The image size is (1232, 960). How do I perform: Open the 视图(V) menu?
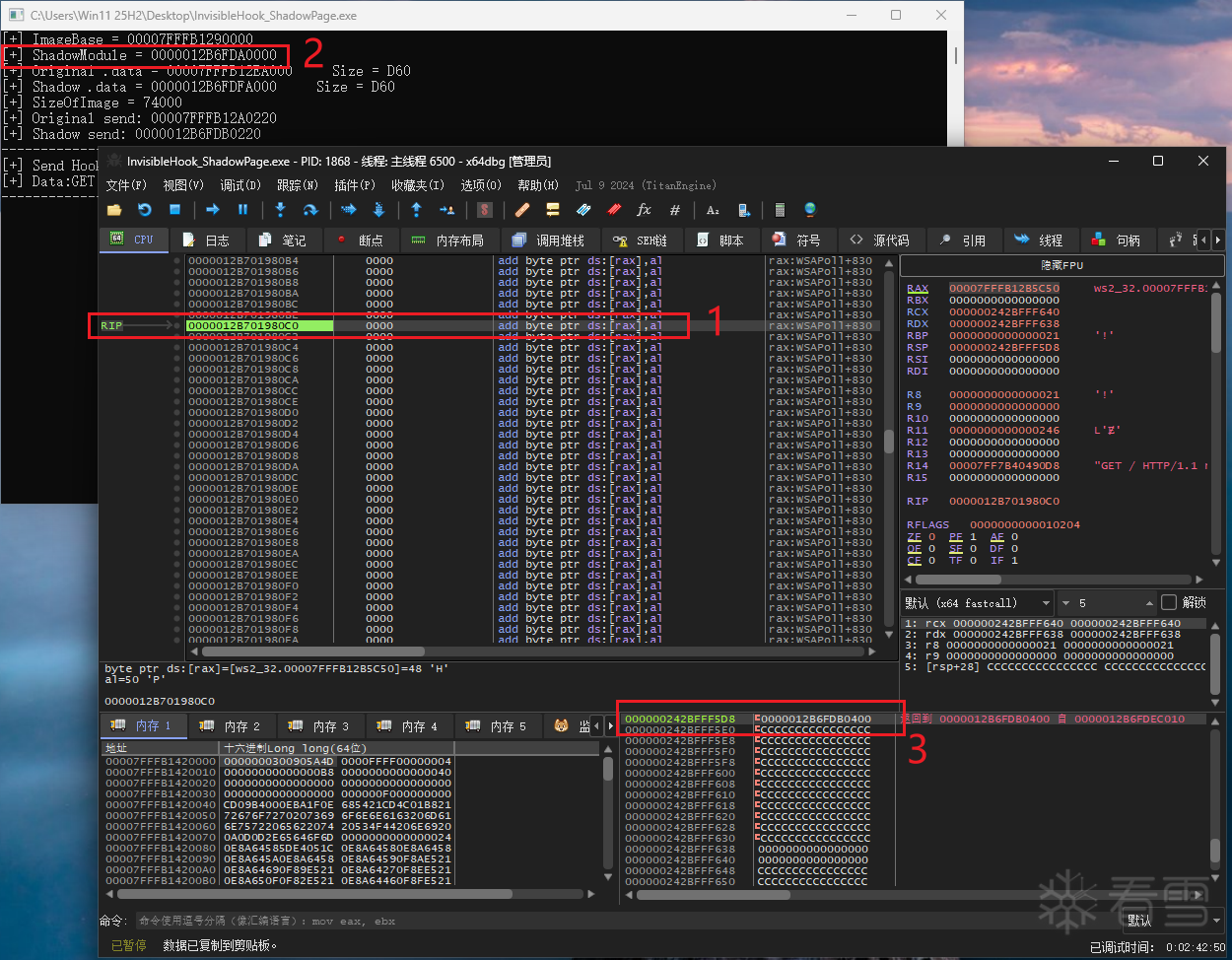183,185
